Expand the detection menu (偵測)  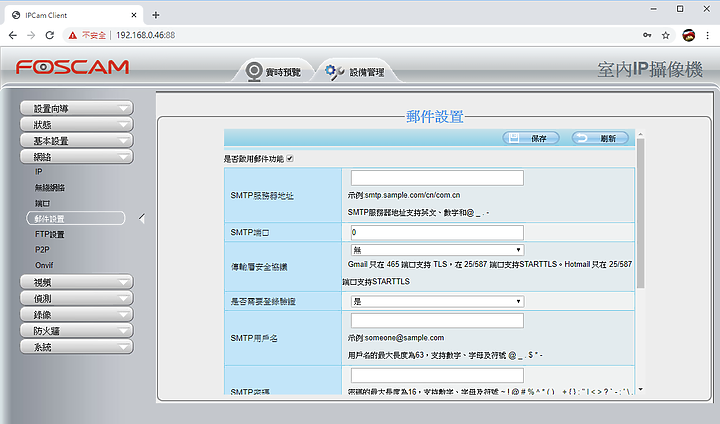point(77,298)
